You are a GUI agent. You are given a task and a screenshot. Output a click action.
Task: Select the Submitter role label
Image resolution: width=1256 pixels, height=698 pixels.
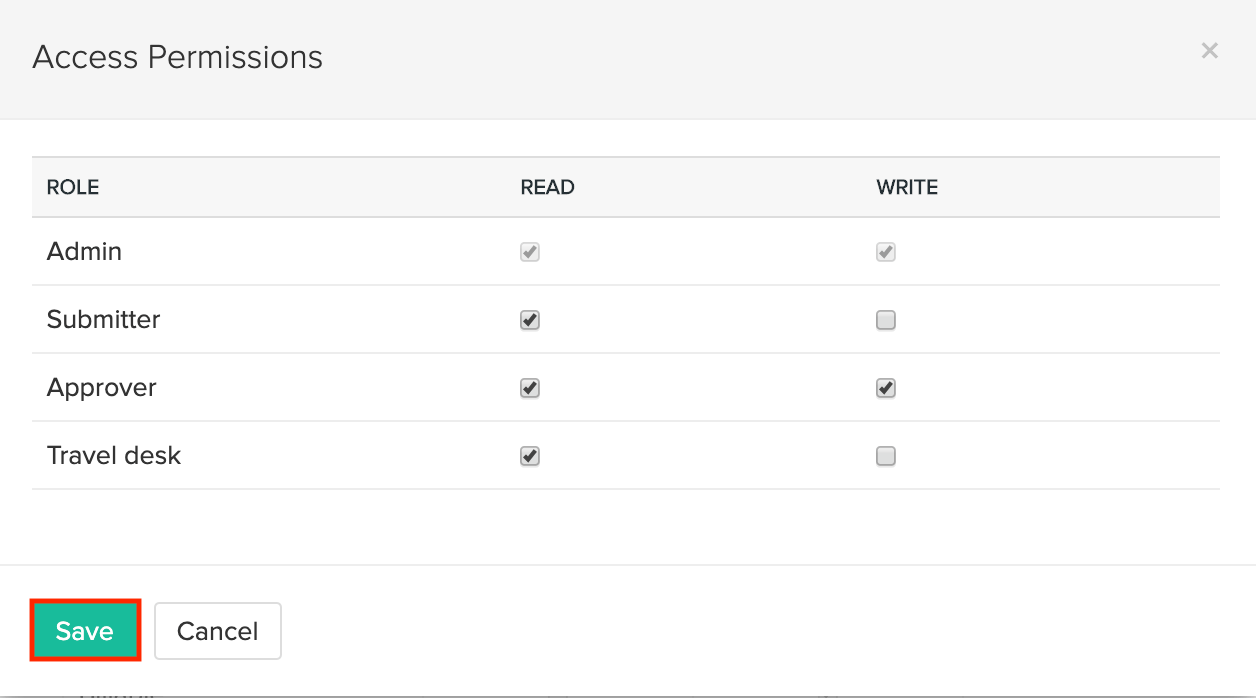click(103, 320)
